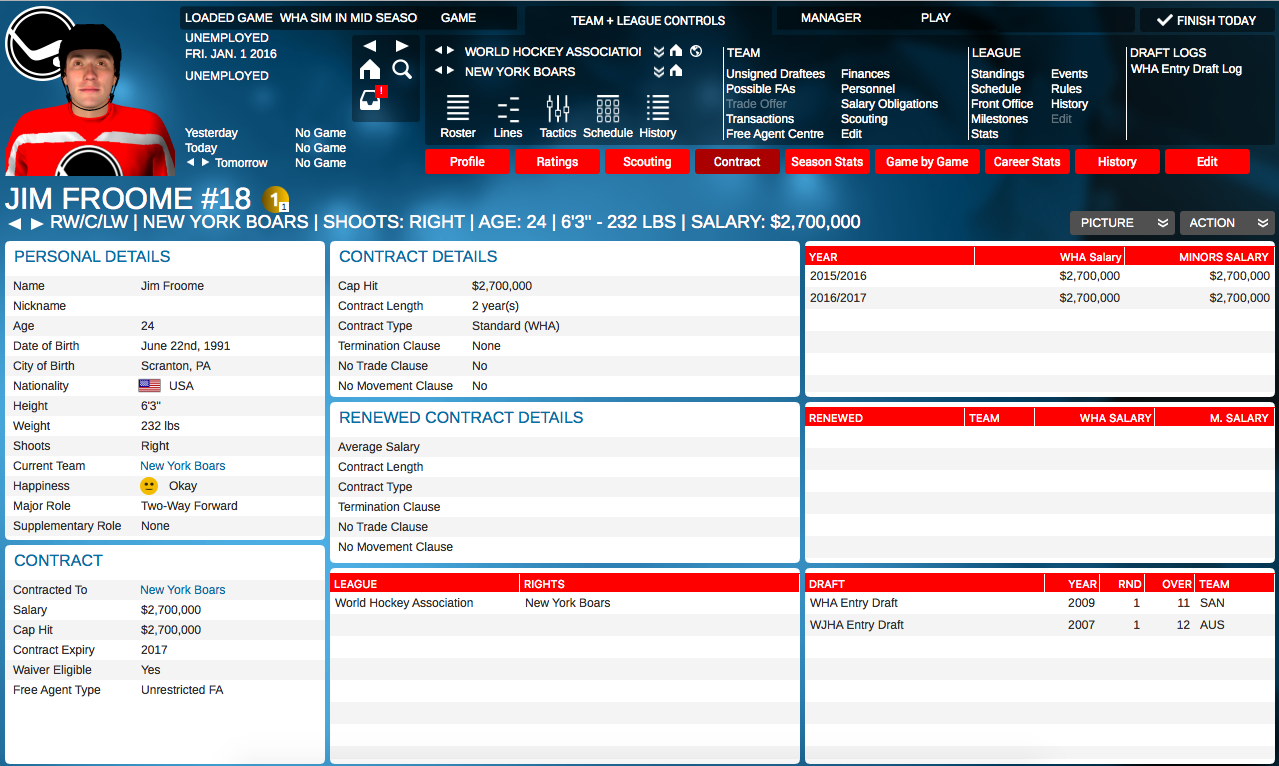1279x766 pixels.
Task: Expand the New York Boars team dropdown
Action: (x=659, y=71)
